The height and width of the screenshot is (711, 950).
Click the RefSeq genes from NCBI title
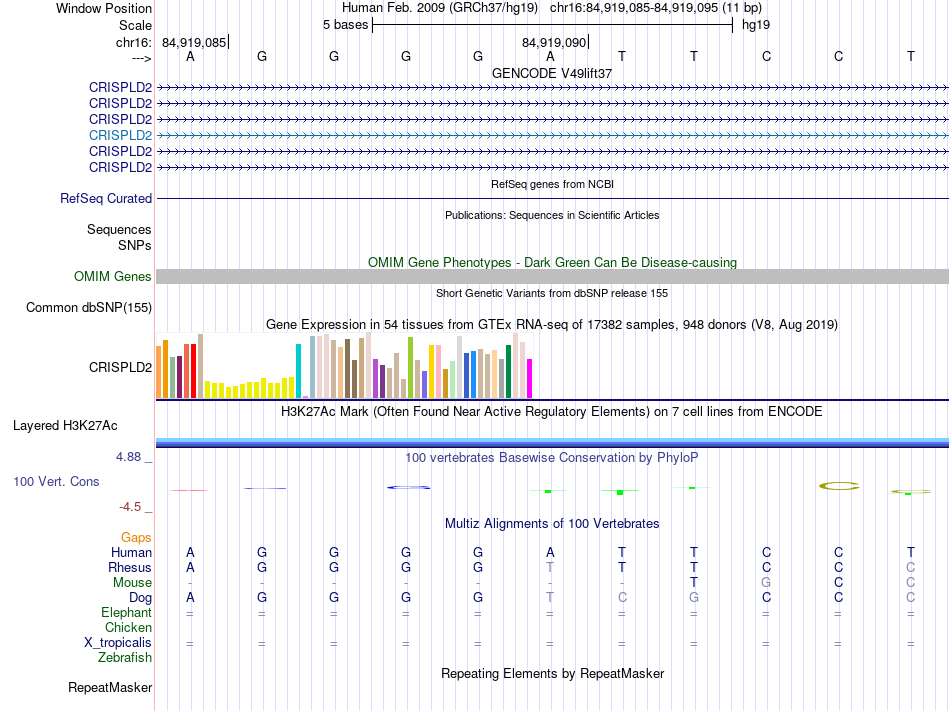[x=552, y=185]
